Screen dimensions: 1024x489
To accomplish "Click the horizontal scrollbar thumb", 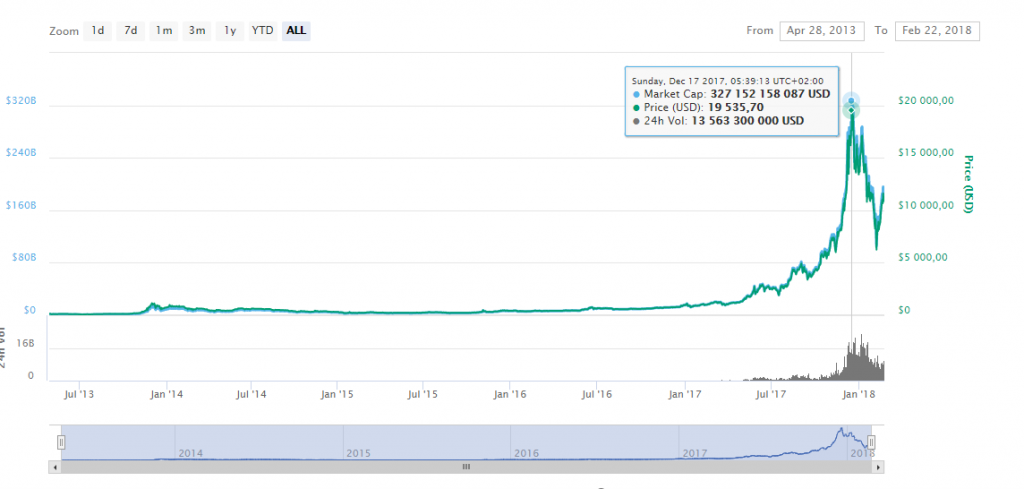I will tap(465, 466).
